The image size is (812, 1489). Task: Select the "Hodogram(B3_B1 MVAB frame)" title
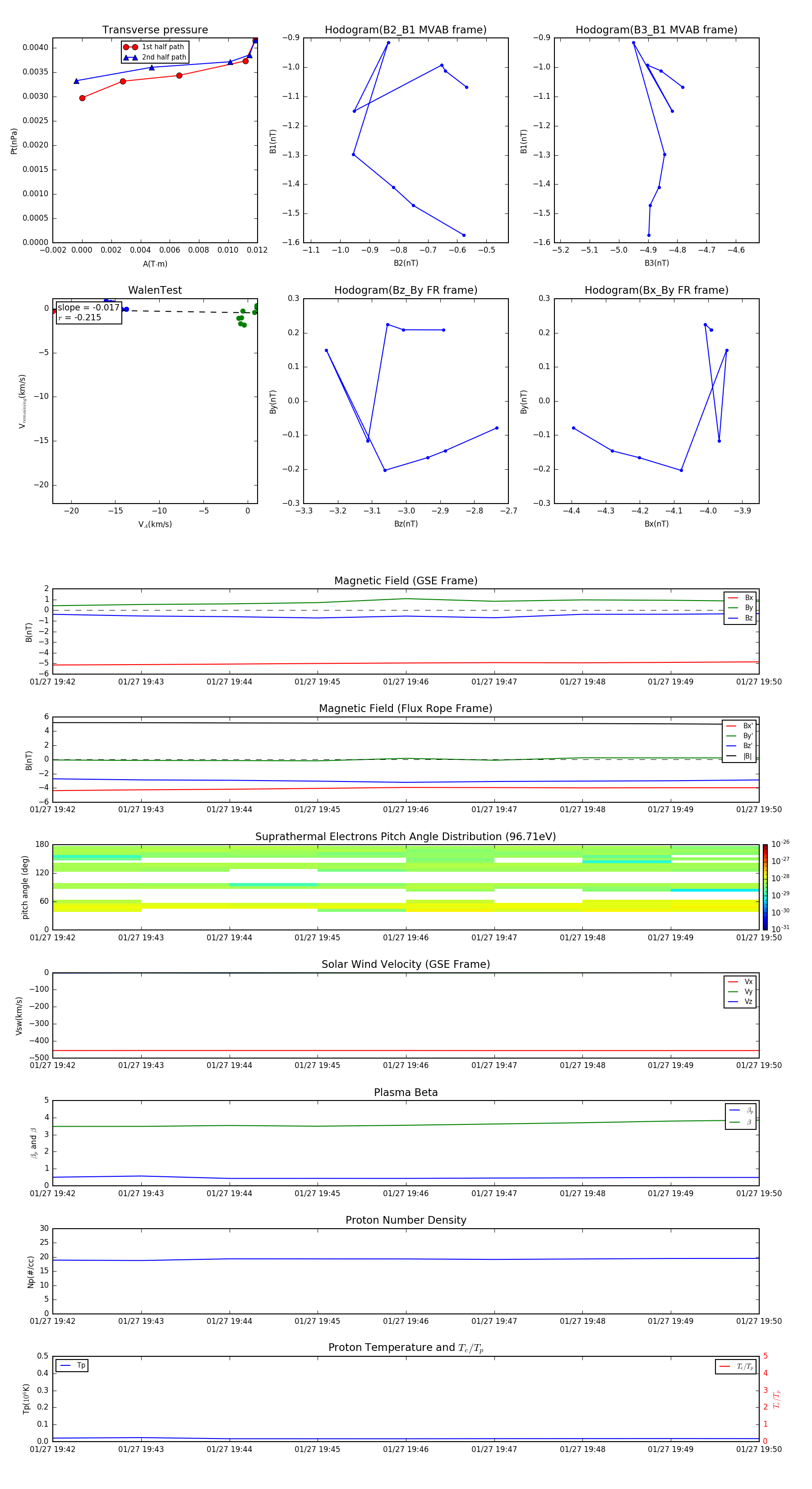(656, 30)
